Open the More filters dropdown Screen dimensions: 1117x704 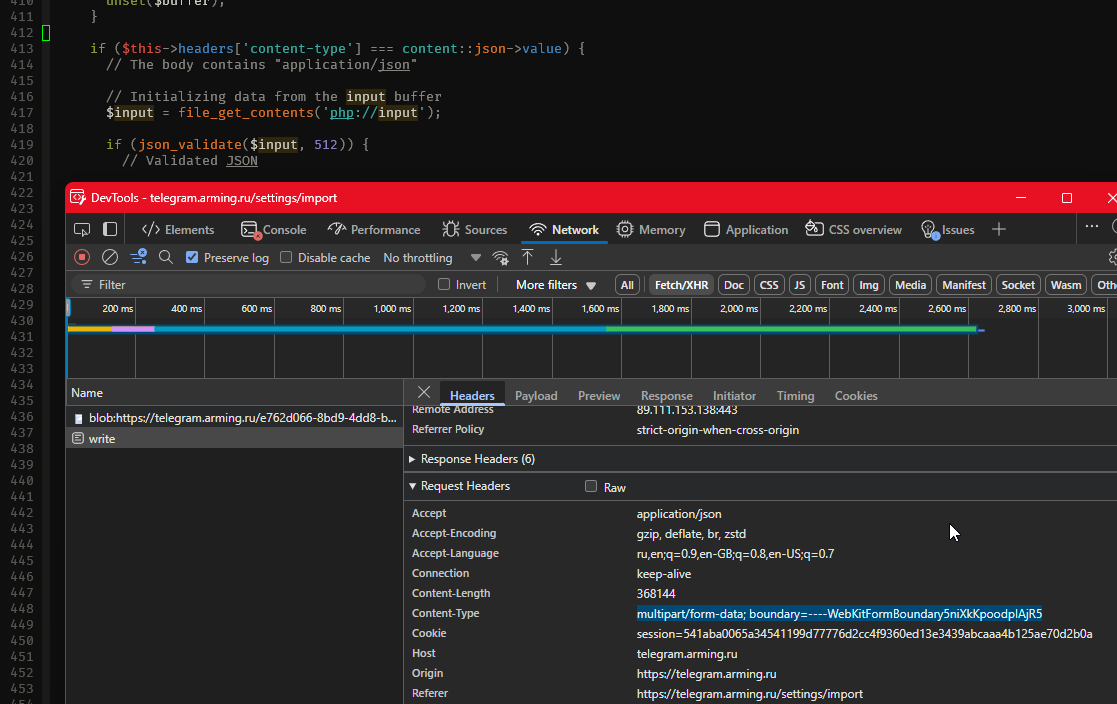coord(555,285)
